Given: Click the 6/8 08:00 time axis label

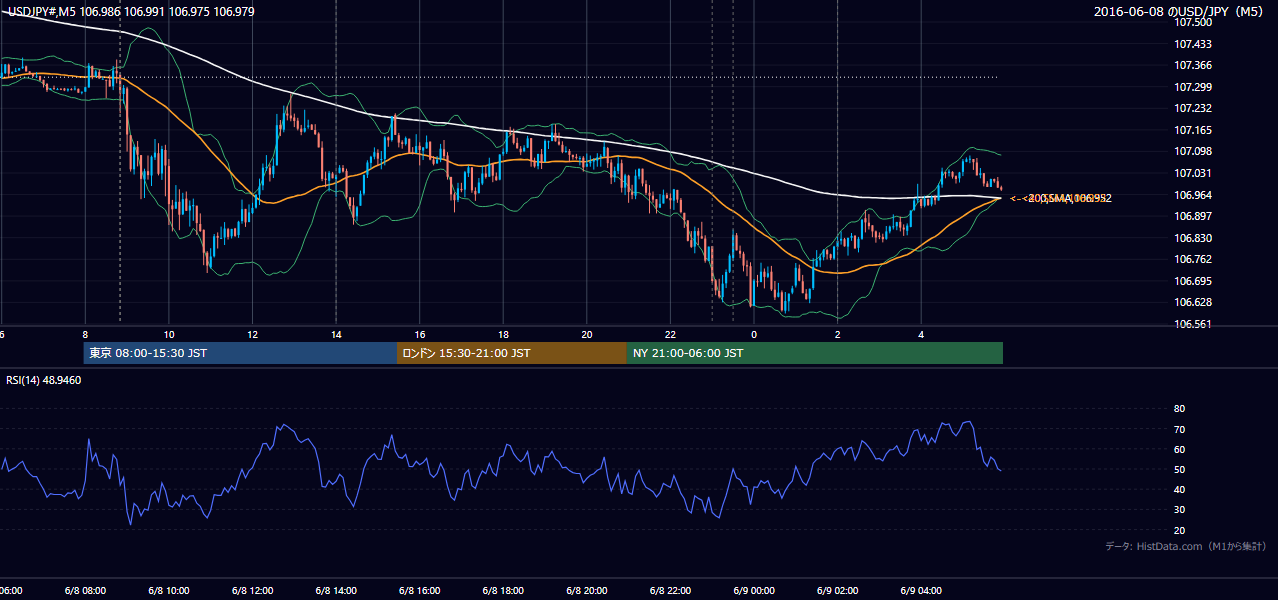Looking at the screenshot, I should point(85,590).
